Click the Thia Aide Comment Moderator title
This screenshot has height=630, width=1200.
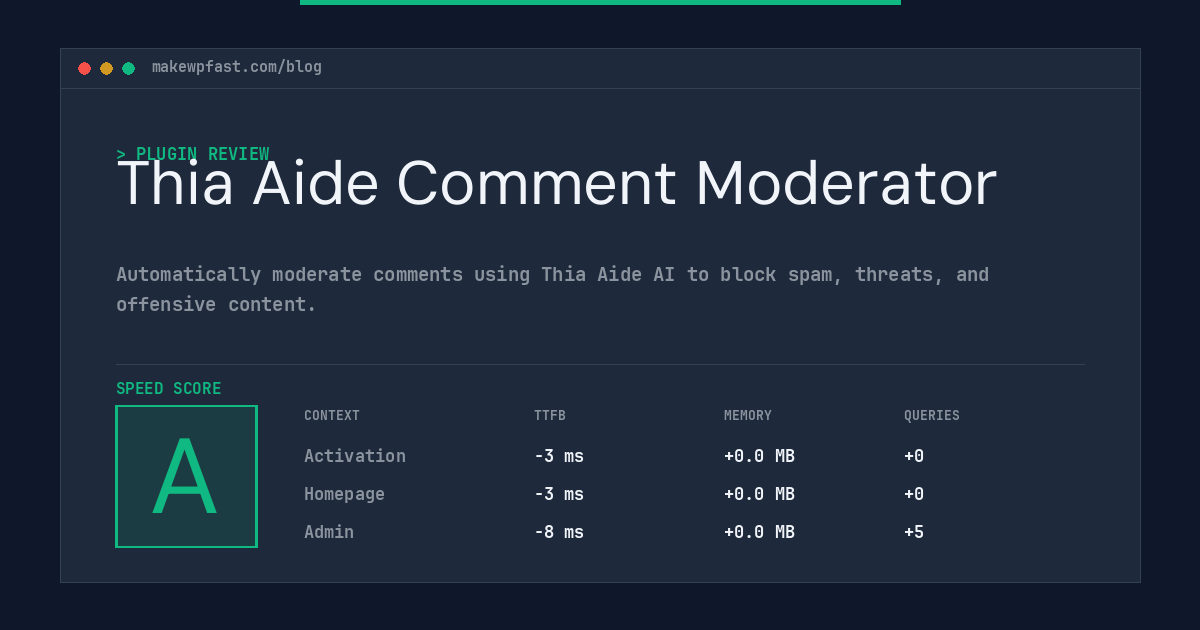[556, 184]
